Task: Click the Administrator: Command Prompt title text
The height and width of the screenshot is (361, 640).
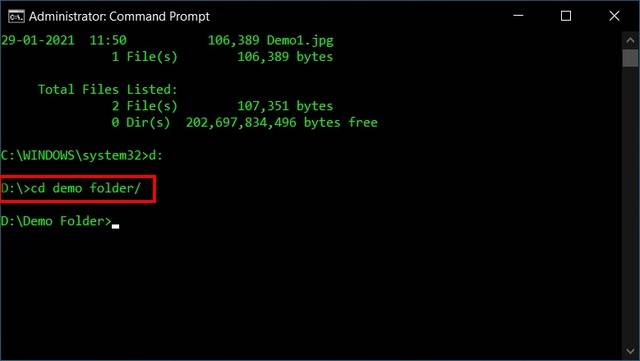Action: 119,16
